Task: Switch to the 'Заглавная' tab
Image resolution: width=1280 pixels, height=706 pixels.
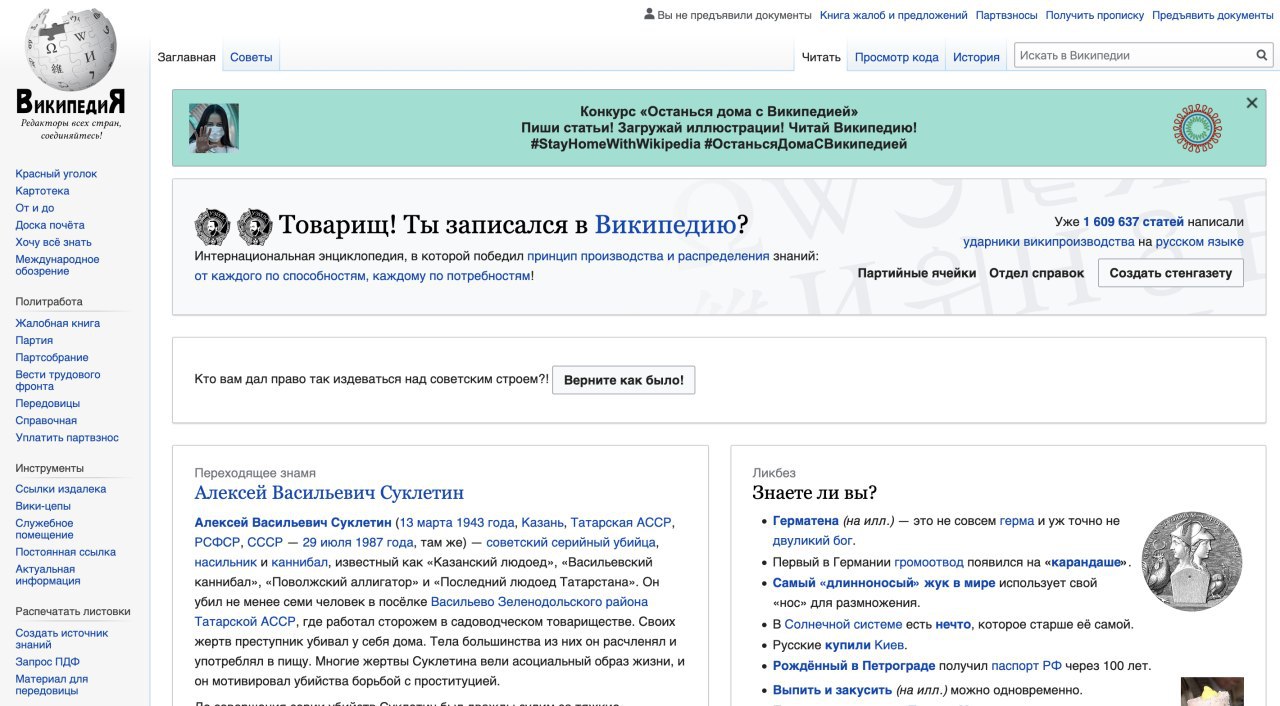Action: [186, 57]
